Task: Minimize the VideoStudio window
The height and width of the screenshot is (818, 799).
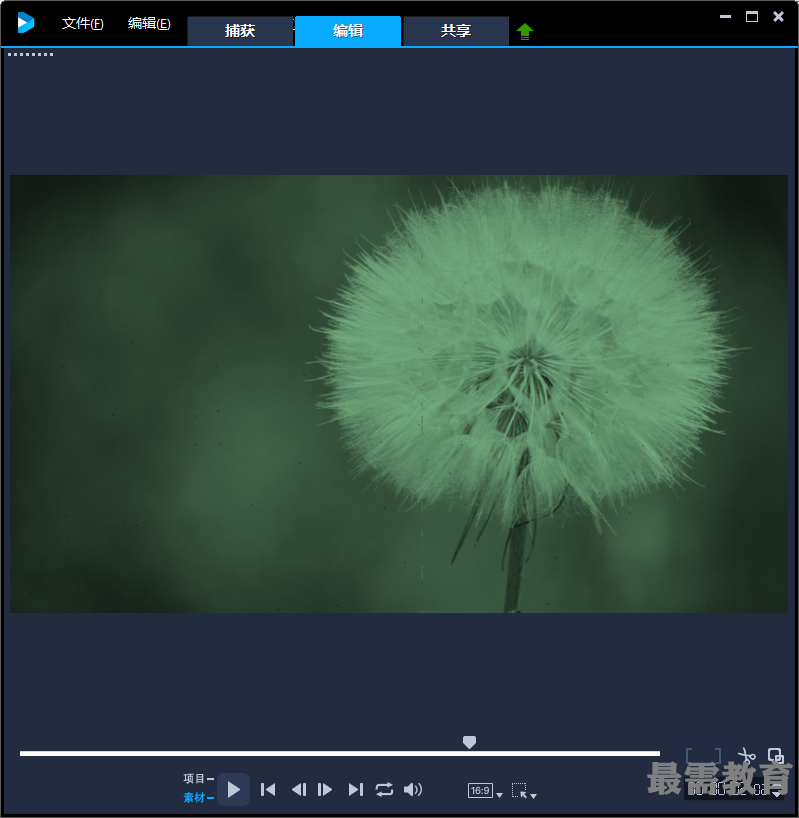Action: point(725,17)
